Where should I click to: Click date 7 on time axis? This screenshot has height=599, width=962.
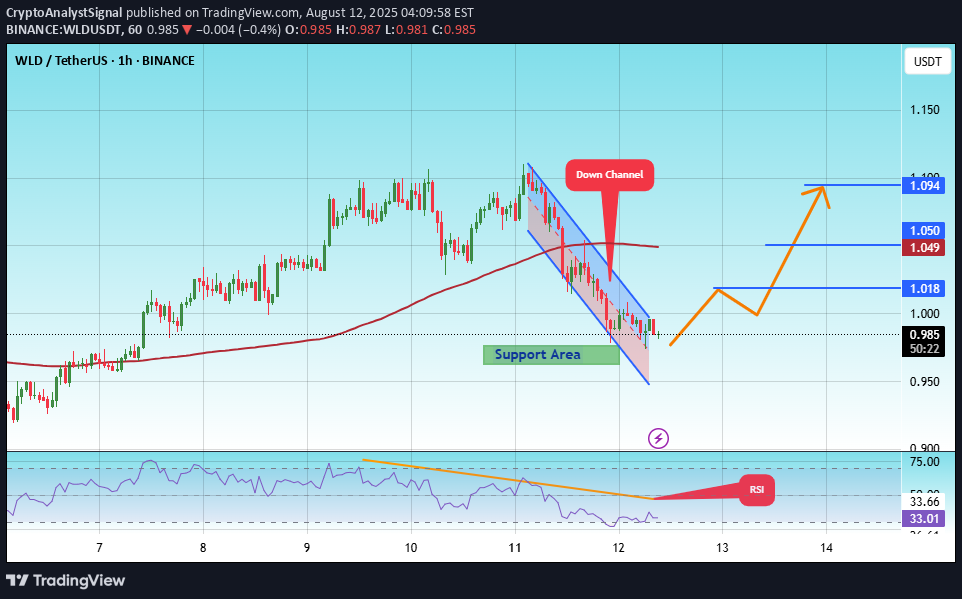point(99,547)
